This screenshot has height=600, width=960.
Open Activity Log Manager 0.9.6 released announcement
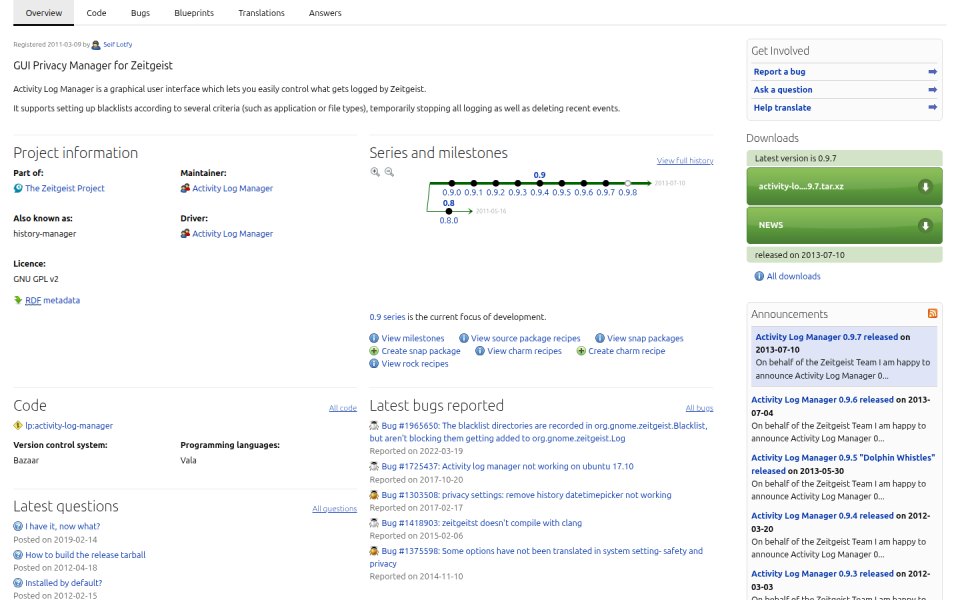coord(822,399)
